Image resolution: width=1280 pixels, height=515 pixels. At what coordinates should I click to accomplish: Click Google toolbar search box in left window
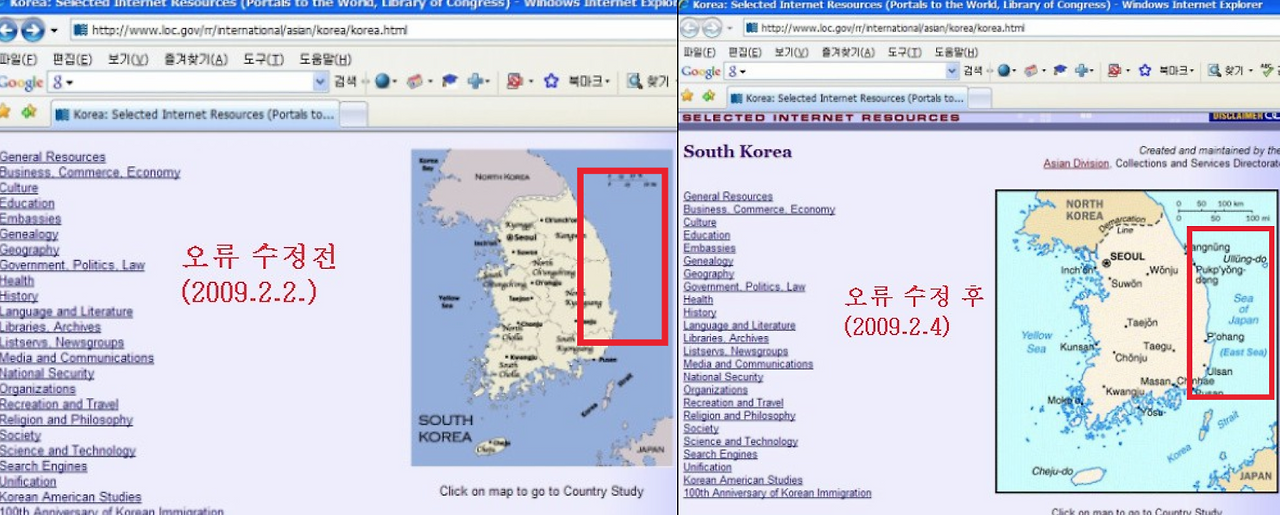coord(190,82)
